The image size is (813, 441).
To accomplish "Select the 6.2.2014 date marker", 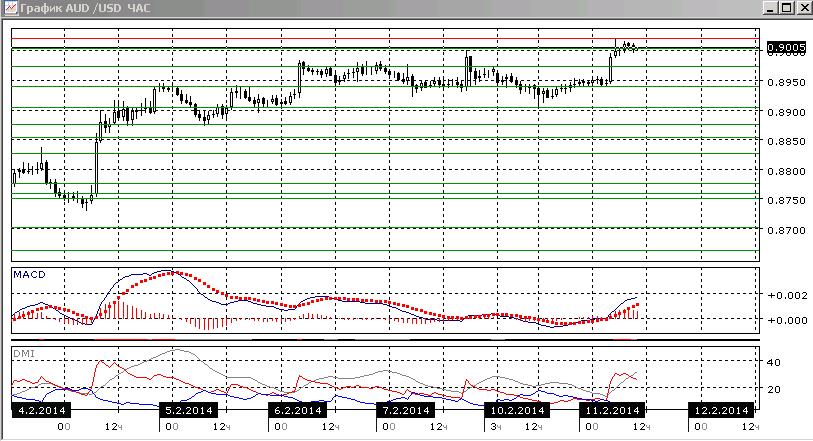I will tap(298, 410).
